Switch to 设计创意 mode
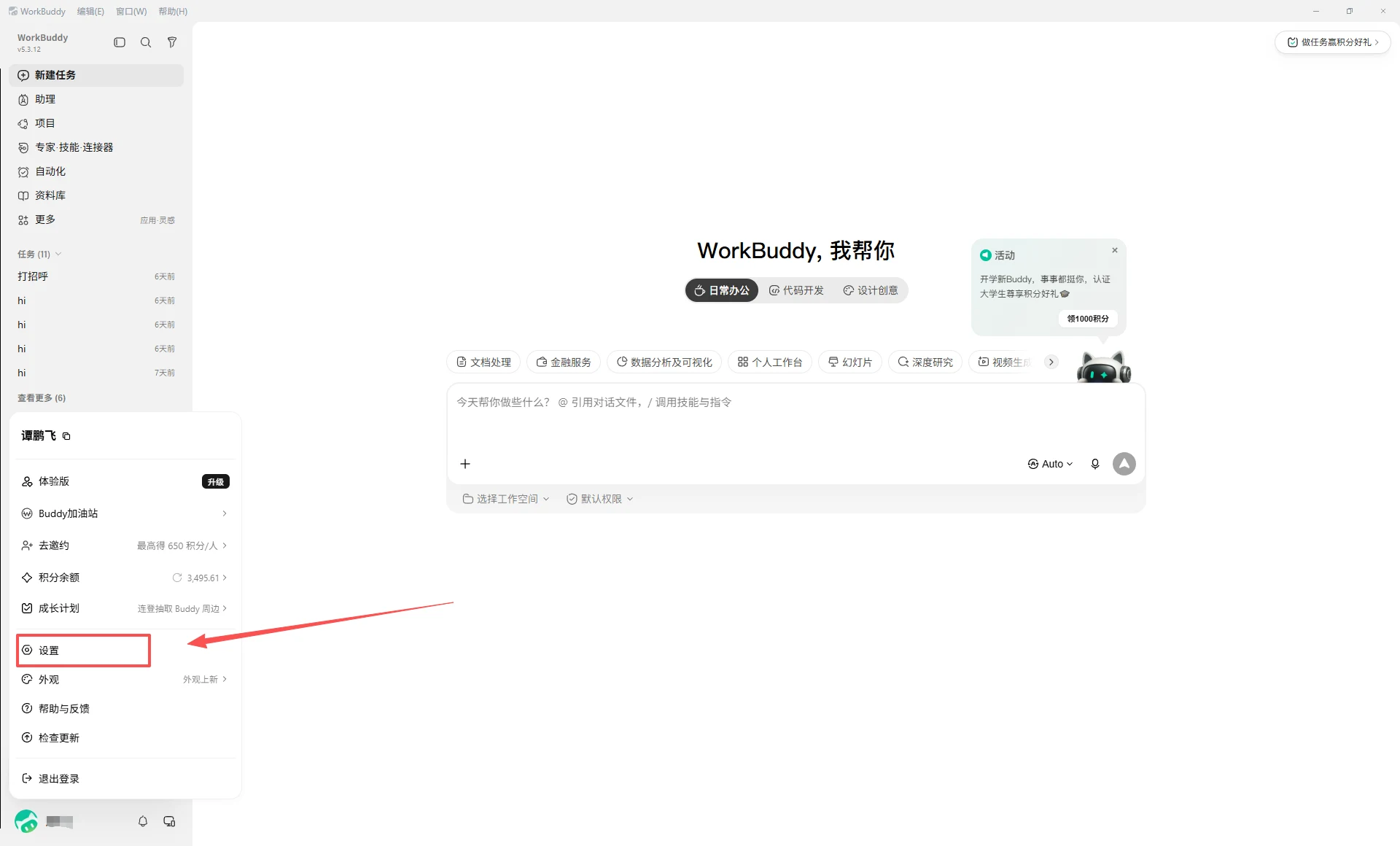This screenshot has height=846, width=1400. point(871,290)
